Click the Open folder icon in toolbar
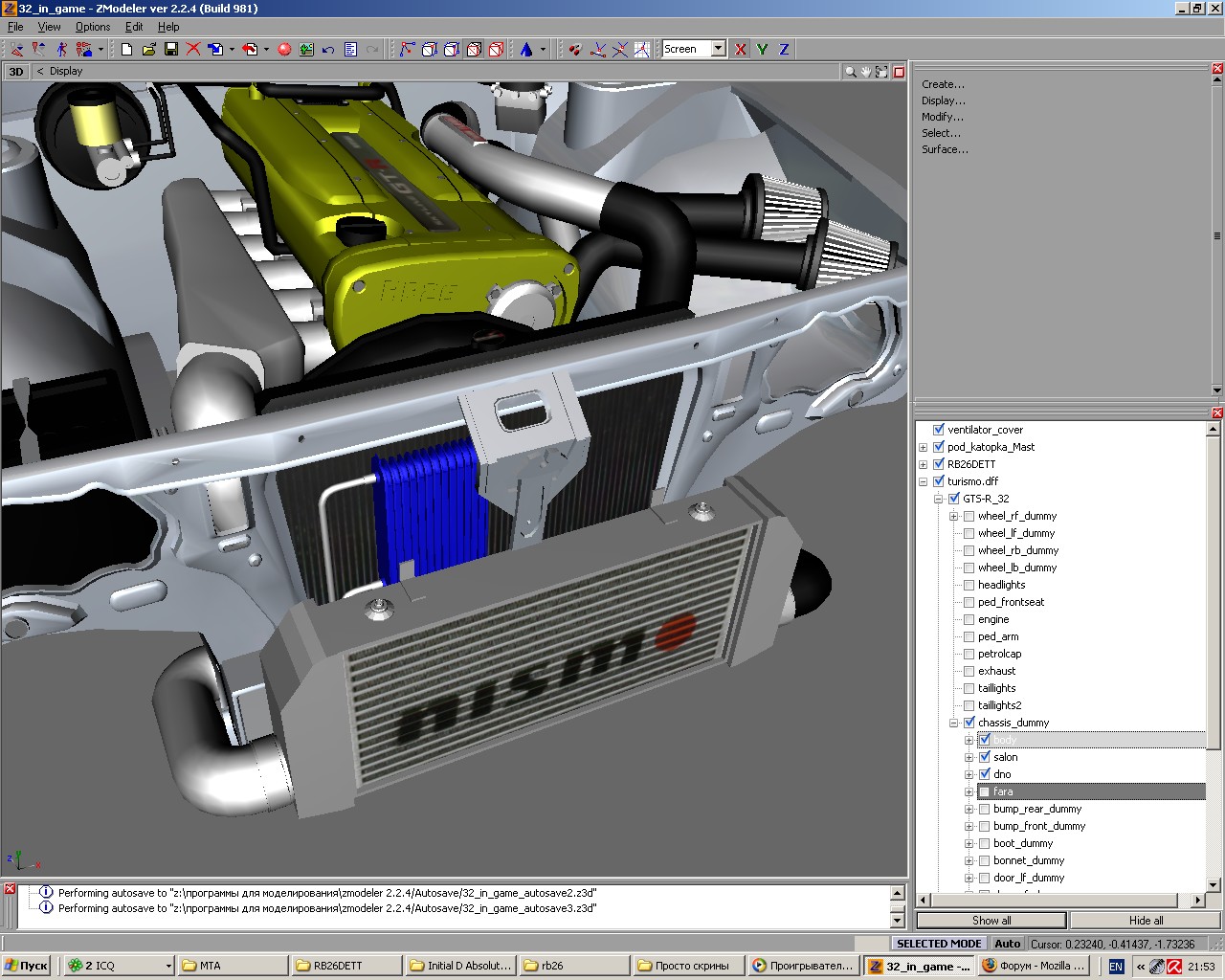1225x980 pixels. point(149,49)
